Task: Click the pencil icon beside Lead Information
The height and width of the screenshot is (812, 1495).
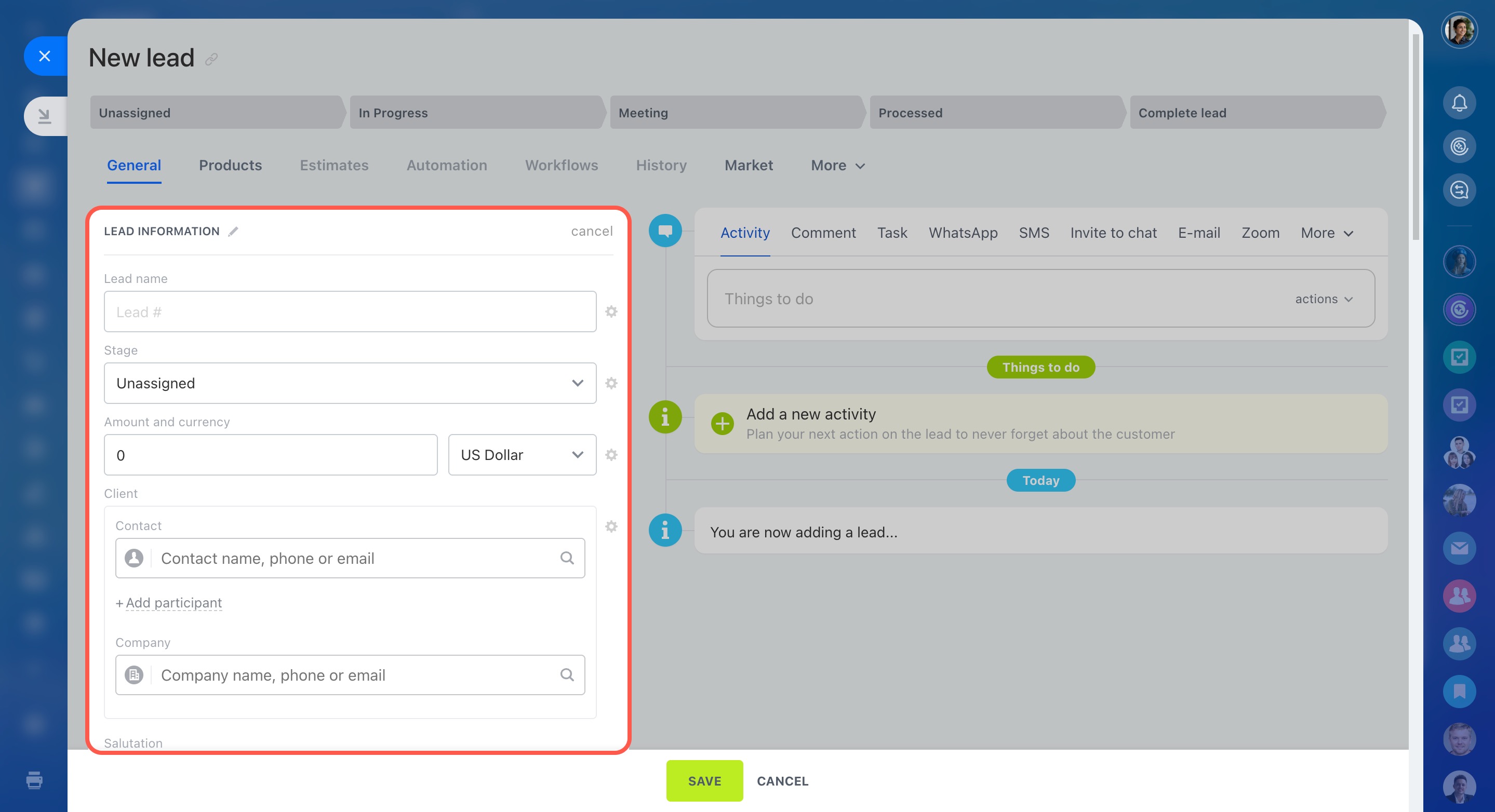Action: (x=233, y=232)
